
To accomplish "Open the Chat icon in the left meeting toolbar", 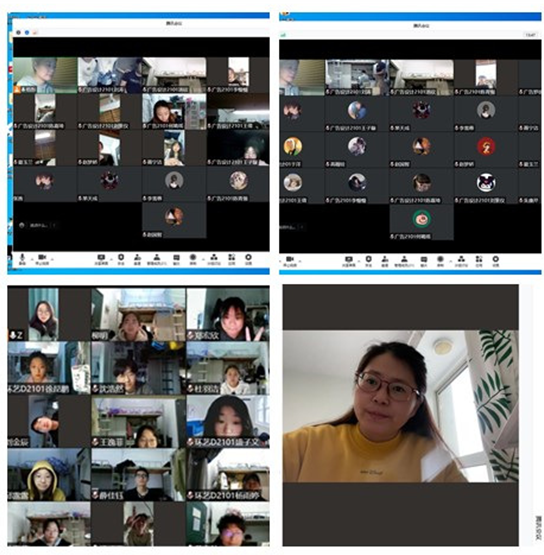I will coord(176,259).
